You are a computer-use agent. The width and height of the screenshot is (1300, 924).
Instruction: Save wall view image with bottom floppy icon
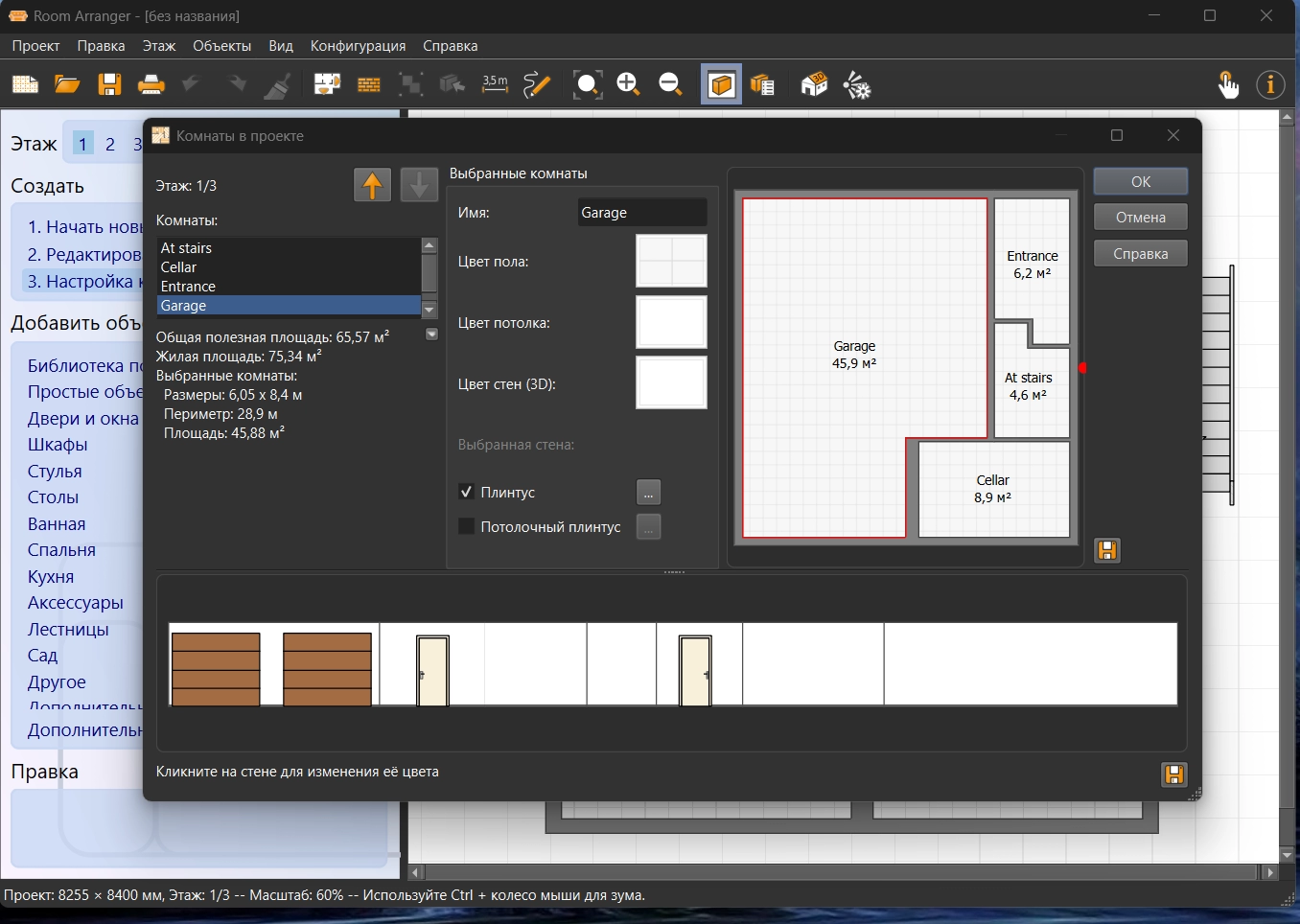tap(1173, 774)
